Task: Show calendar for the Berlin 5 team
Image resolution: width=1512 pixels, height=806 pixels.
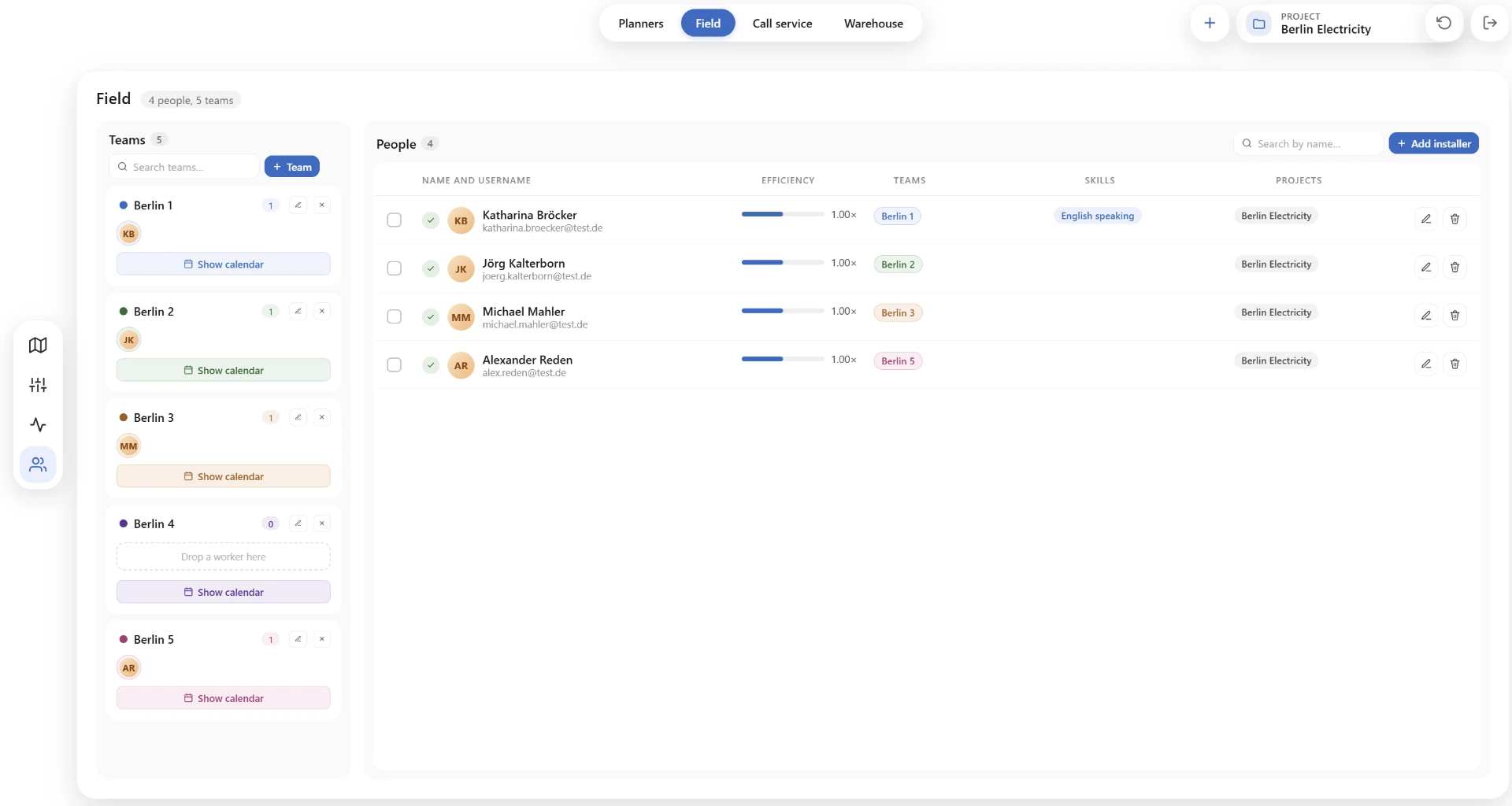Action: [224, 698]
